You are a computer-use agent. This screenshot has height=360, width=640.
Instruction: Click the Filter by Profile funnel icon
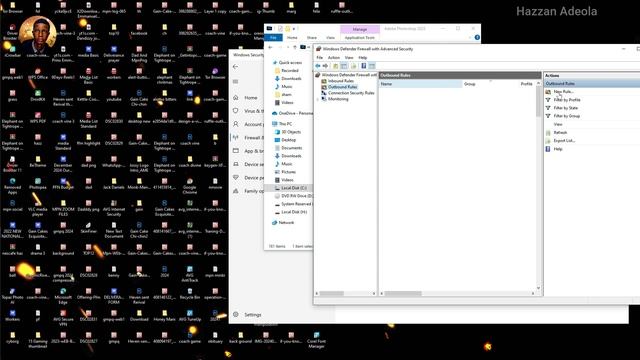pos(548,100)
